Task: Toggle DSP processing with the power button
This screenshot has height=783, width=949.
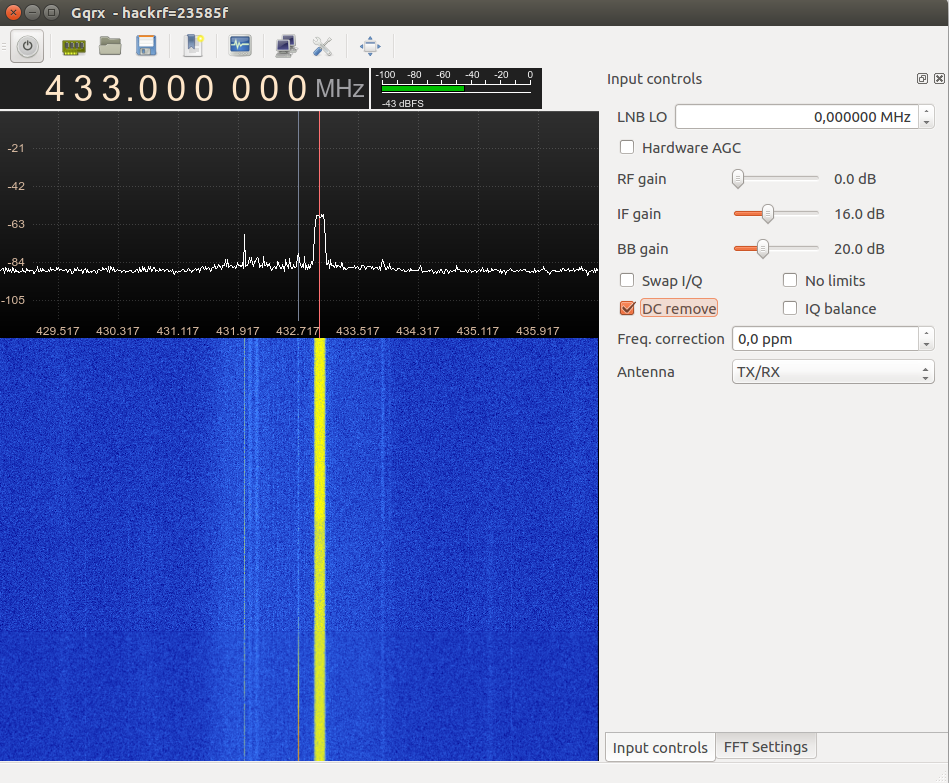Action: tap(27, 46)
